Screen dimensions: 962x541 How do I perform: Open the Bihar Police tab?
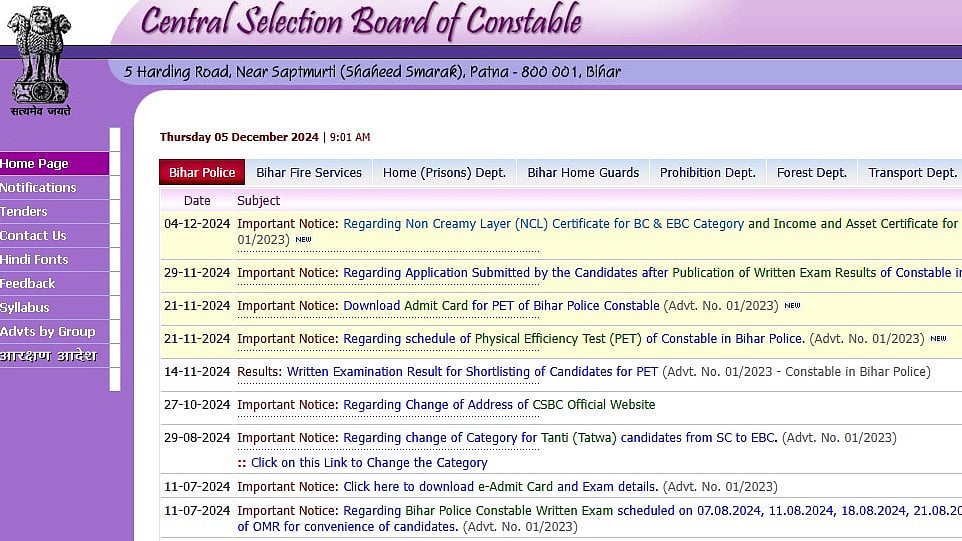click(x=201, y=172)
